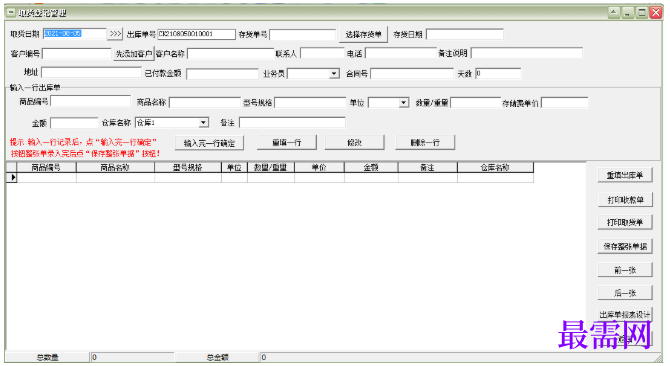This screenshot has width=670, height=366.
Task: Click the 先添加客户 button
Action: tap(134, 54)
